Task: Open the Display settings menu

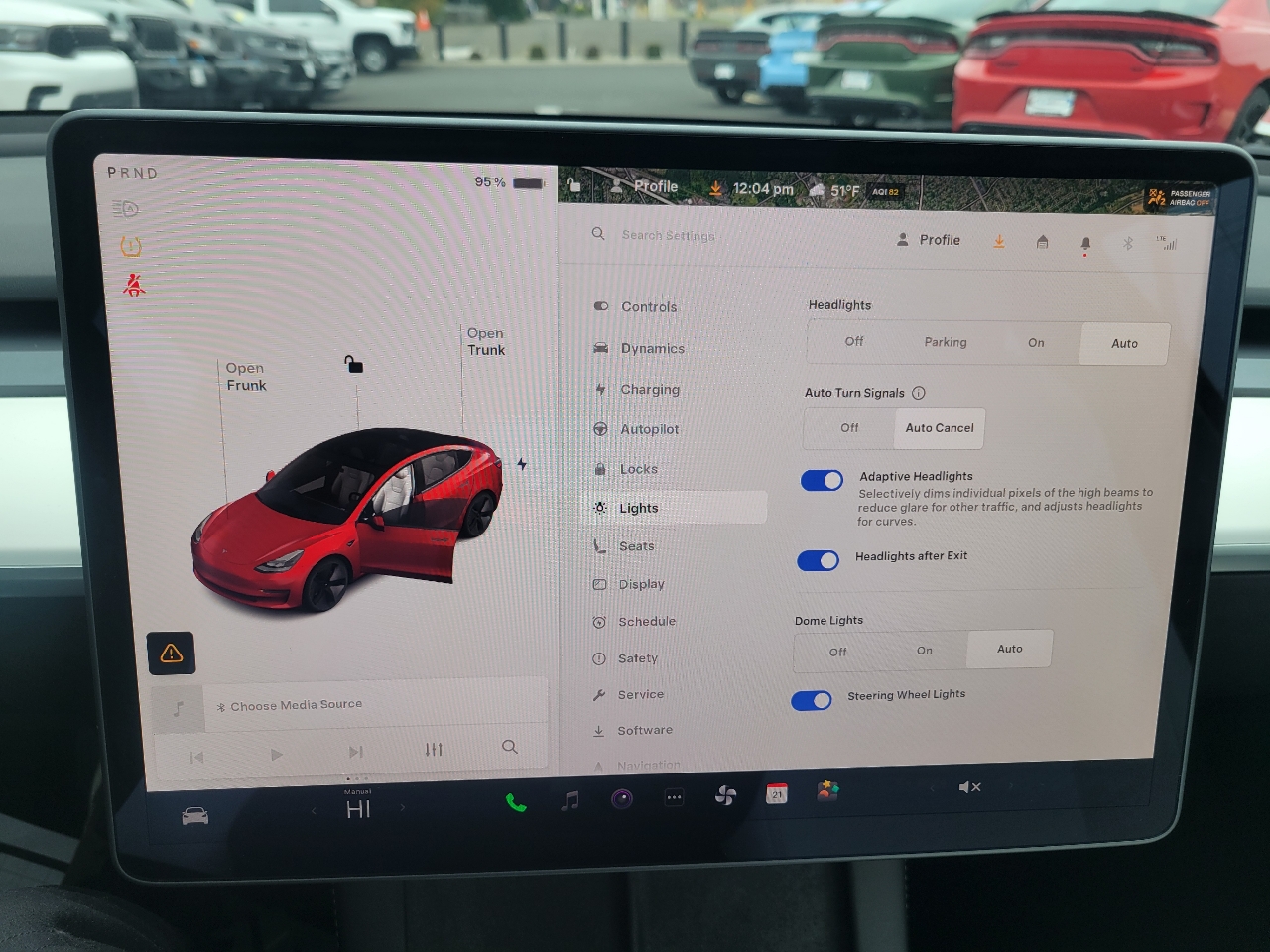Action: click(641, 584)
